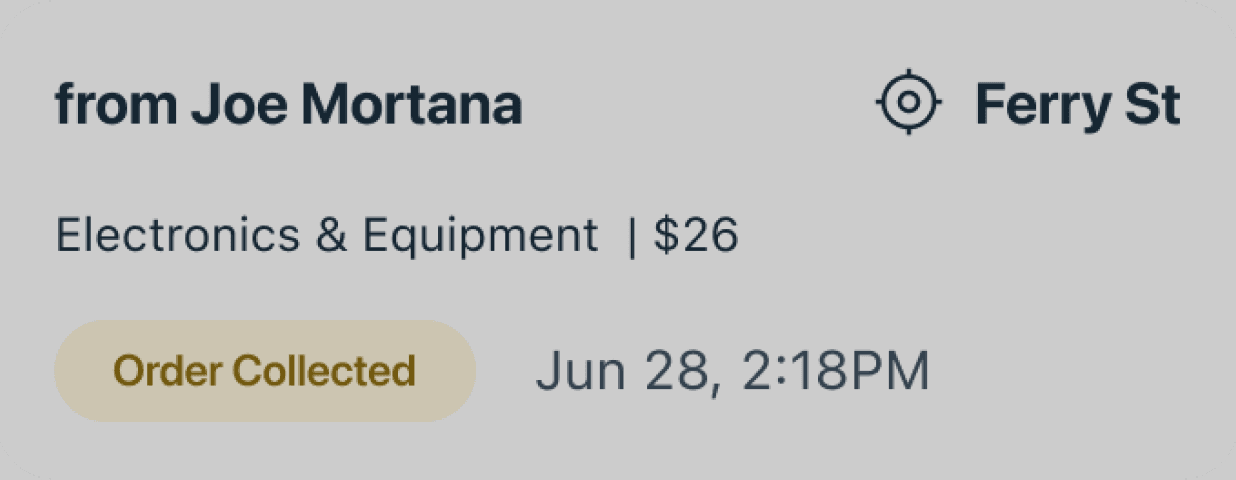The height and width of the screenshot is (480, 1236).
Task: Open the Ferry St location label
Action: coord(1077,105)
